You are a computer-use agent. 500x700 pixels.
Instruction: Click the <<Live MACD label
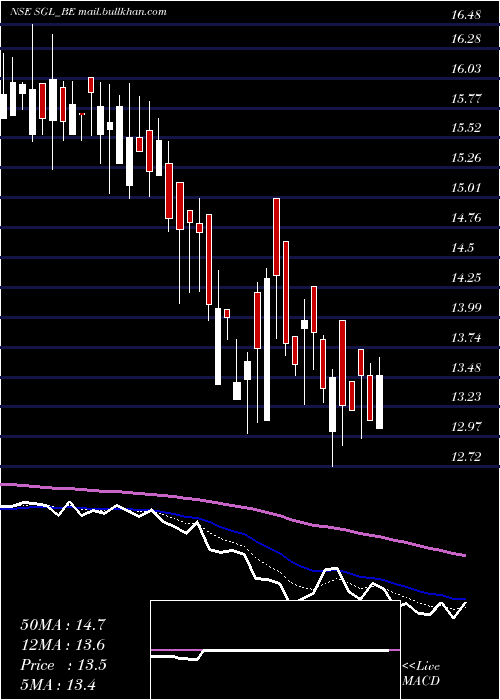(421, 673)
